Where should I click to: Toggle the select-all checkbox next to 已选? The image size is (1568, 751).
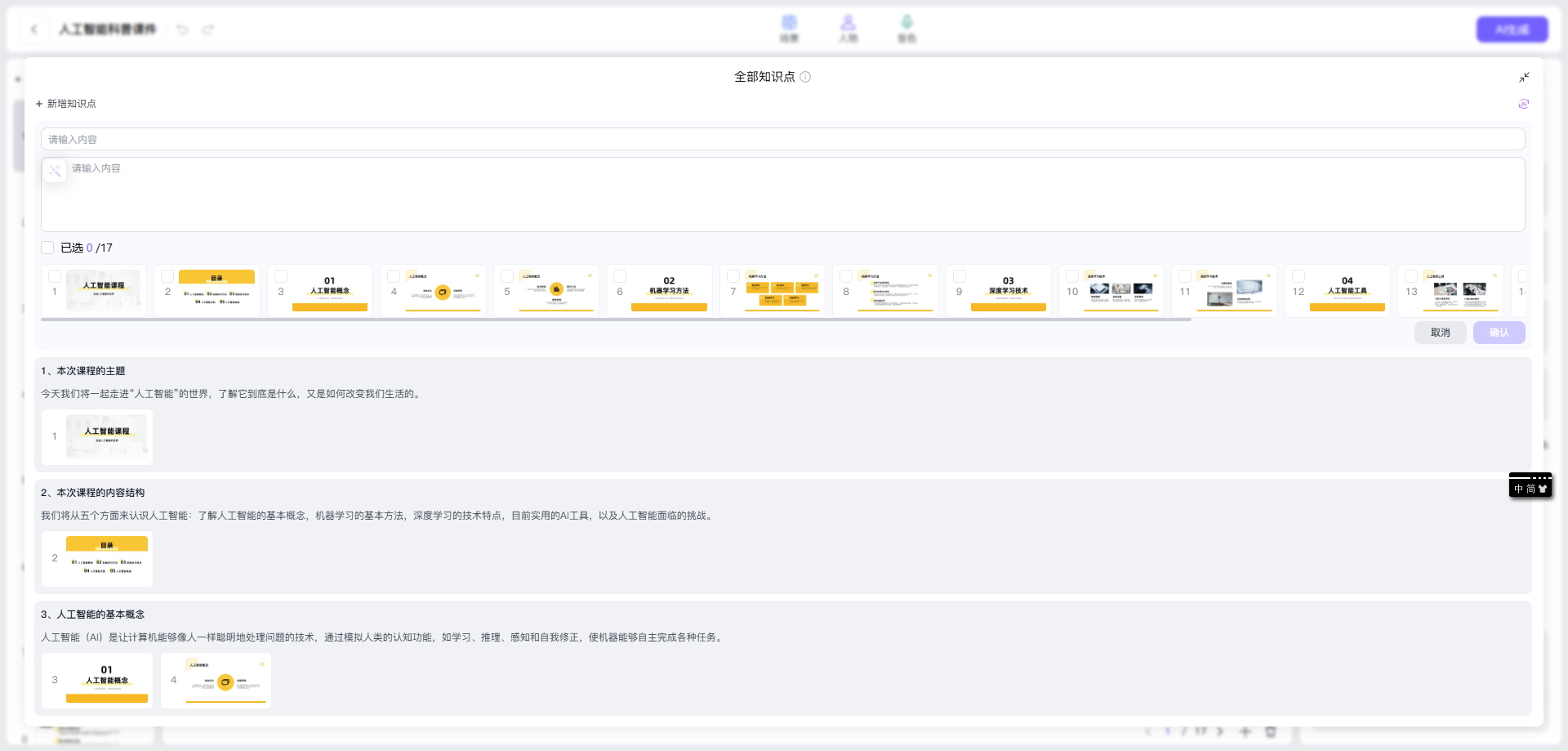click(x=47, y=248)
